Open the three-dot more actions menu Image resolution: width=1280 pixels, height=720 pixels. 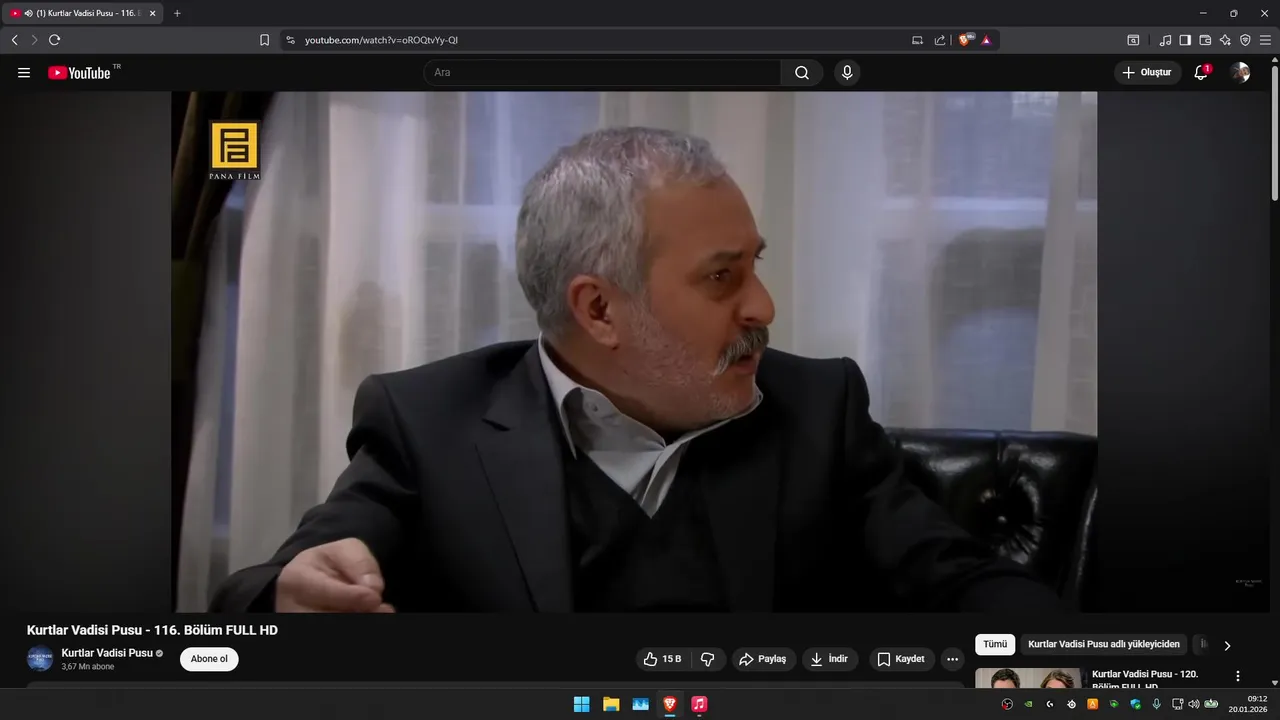tap(952, 659)
